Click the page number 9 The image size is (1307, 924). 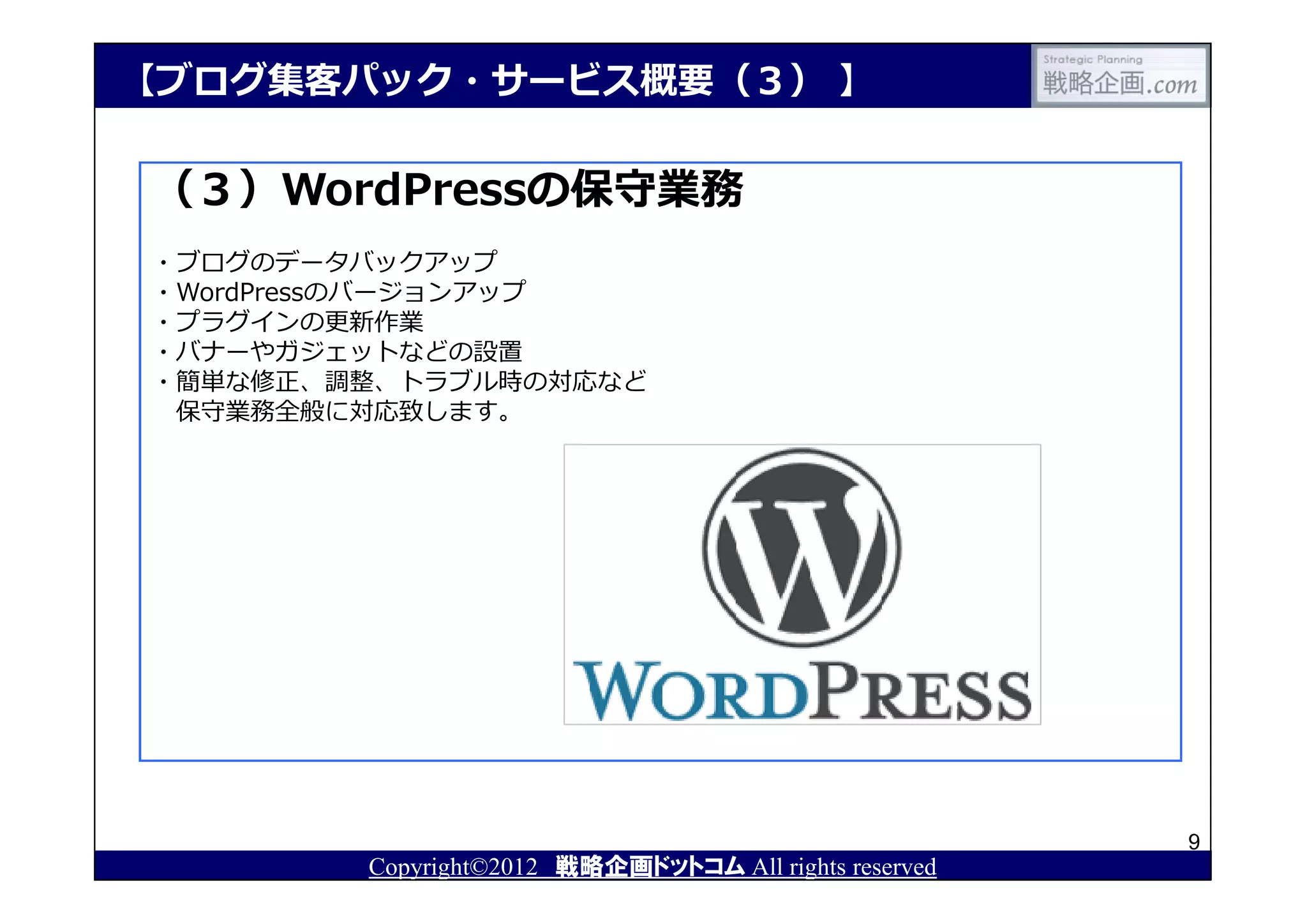[1194, 842]
